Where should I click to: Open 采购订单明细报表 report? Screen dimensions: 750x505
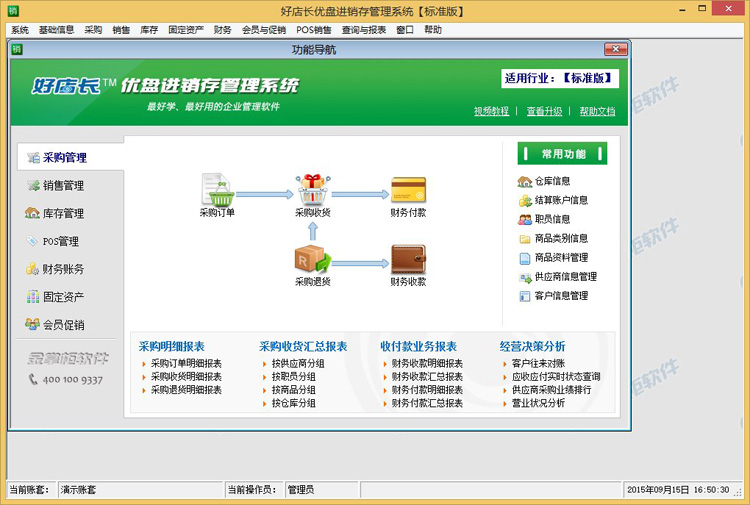[186, 363]
